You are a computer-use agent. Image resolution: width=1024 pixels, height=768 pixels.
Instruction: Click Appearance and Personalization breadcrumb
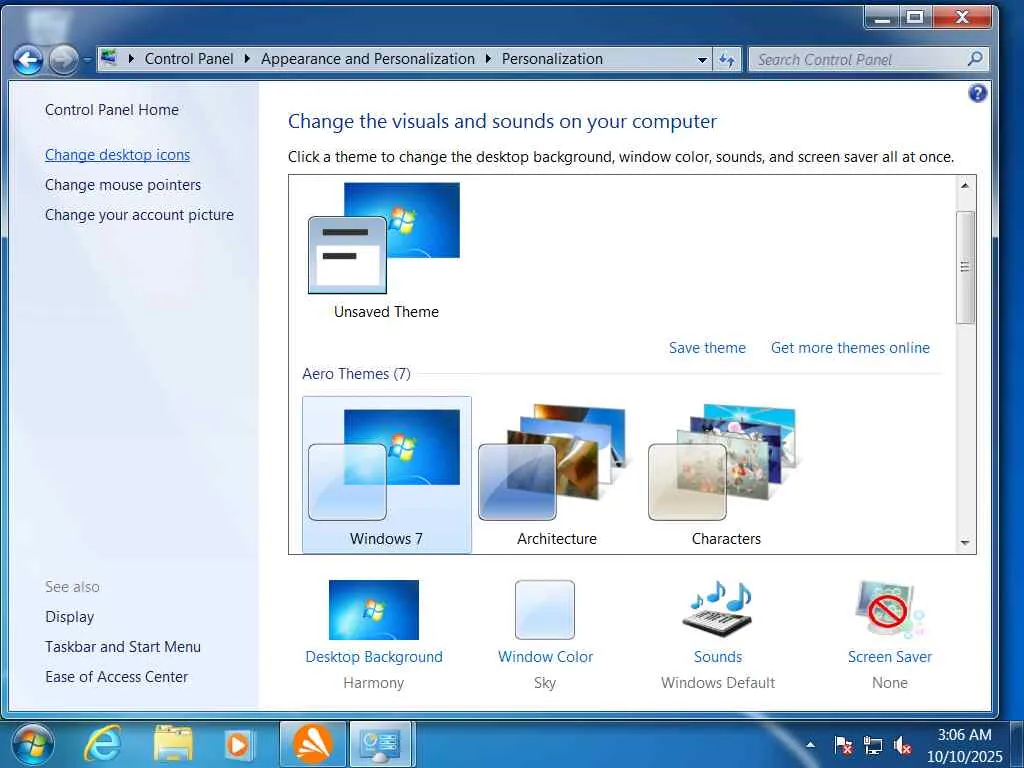[x=368, y=59]
